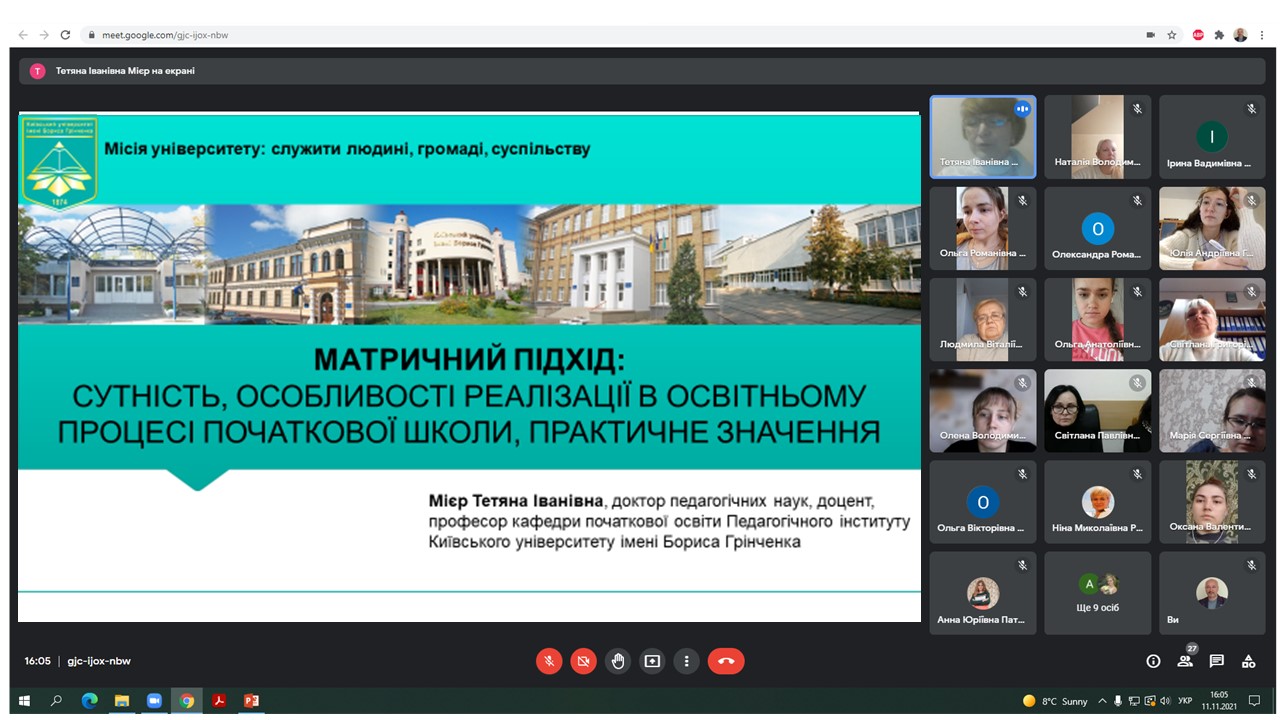Adjust system volume via speaker icon
The width and height of the screenshot is (1280, 720).
click(x=1168, y=702)
